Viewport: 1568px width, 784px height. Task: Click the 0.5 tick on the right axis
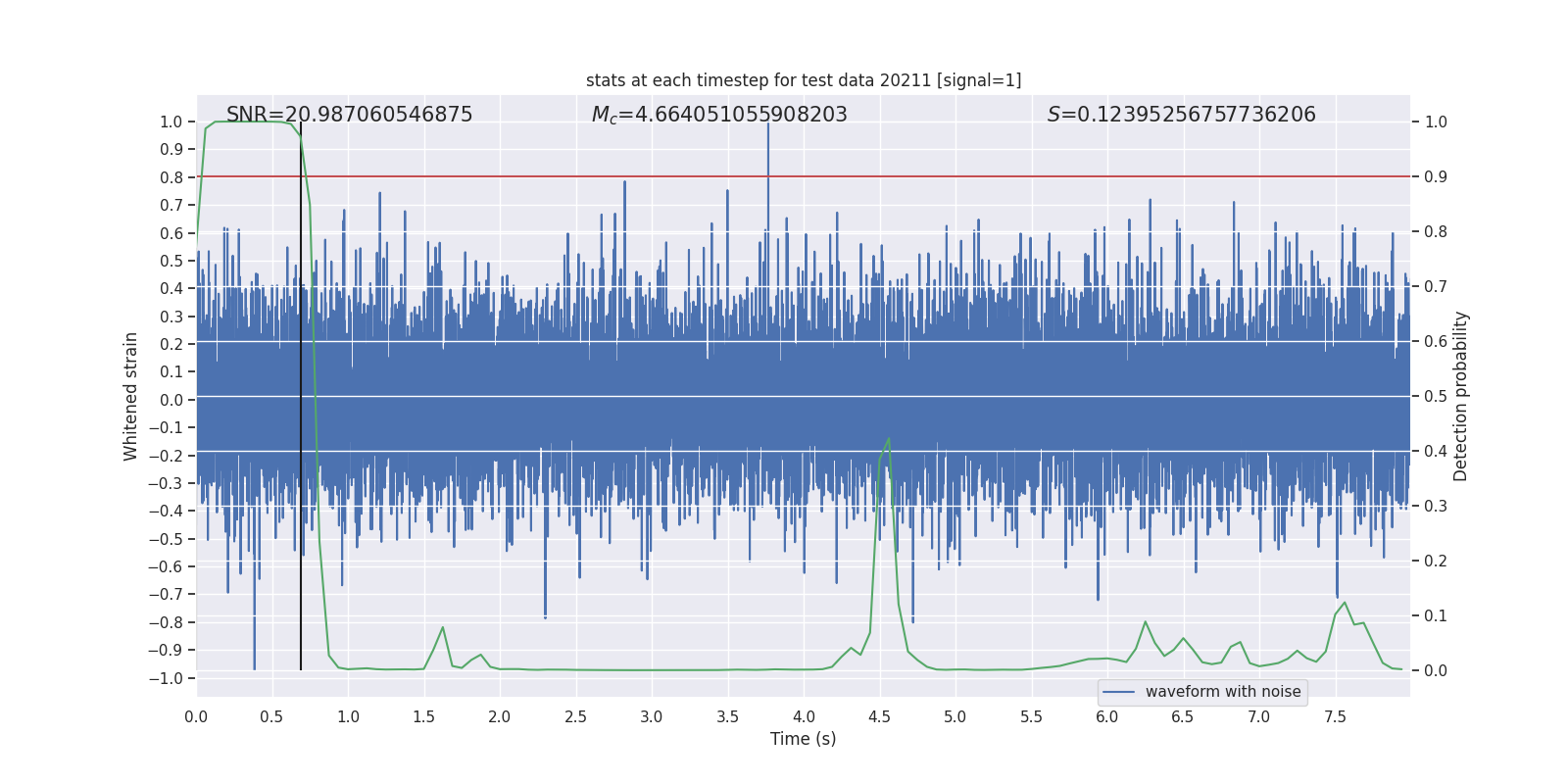point(1435,396)
